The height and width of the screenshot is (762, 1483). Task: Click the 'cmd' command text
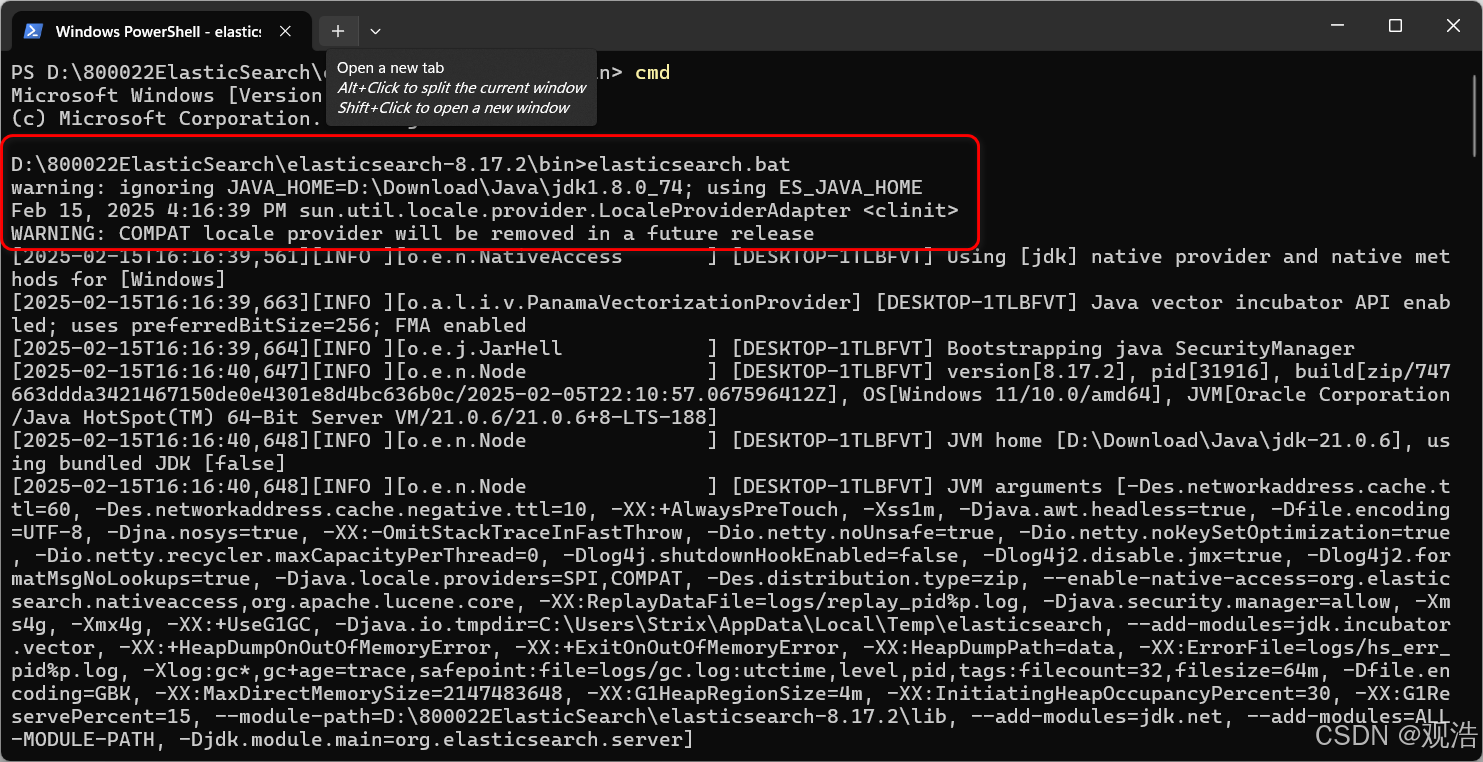pos(652,72)
